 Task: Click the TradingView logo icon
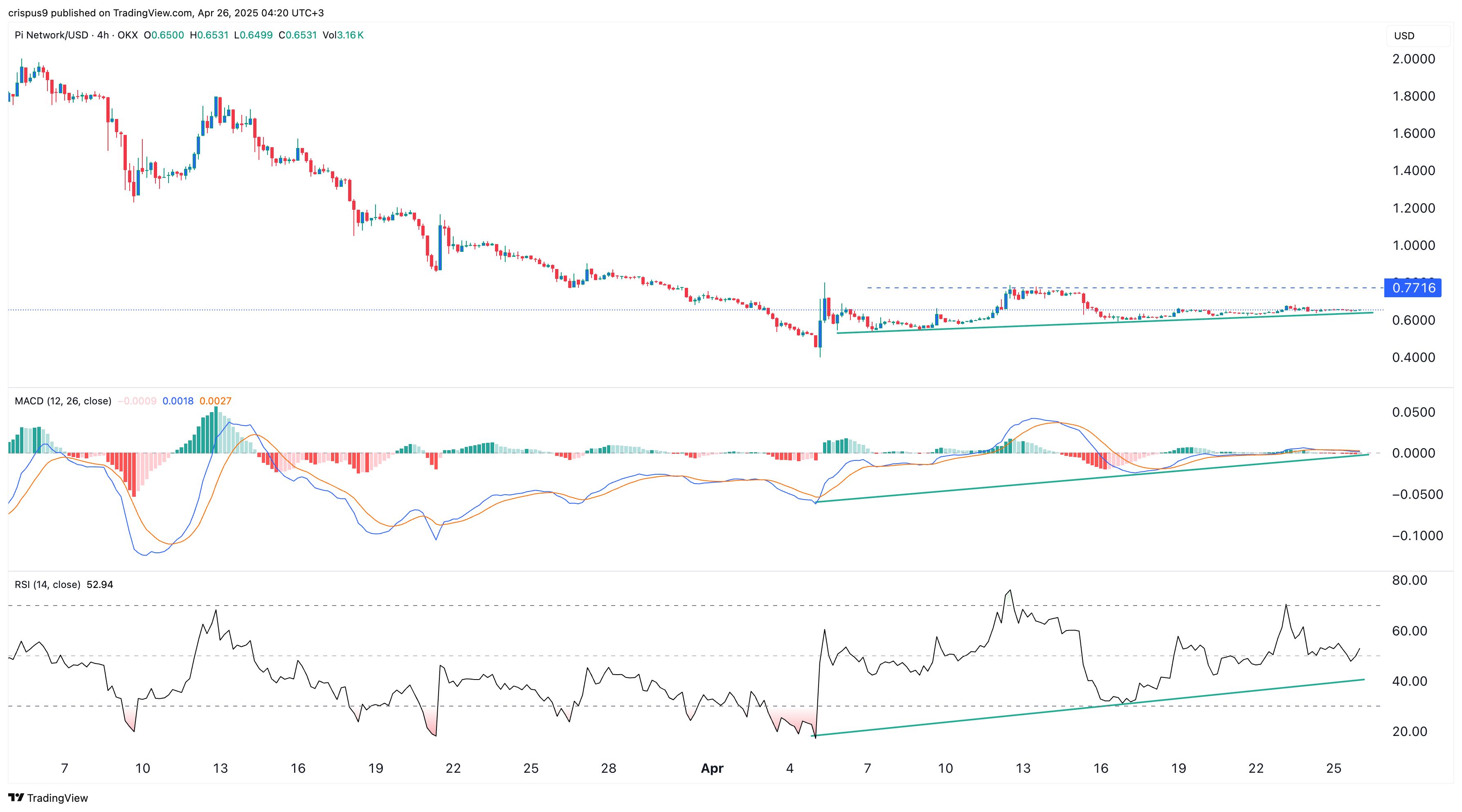(16, 797)
